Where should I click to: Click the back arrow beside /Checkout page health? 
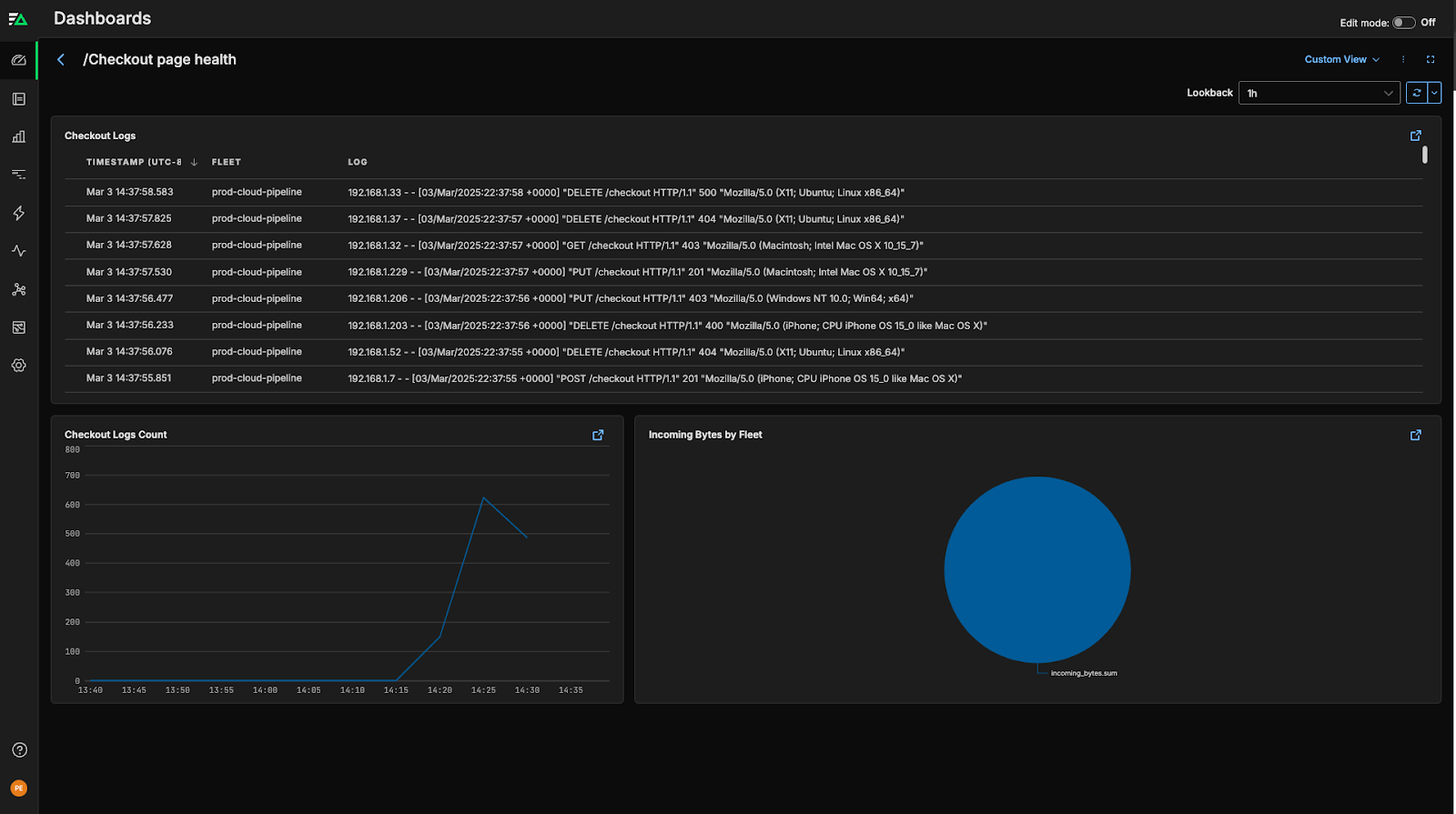pos(61,60)
